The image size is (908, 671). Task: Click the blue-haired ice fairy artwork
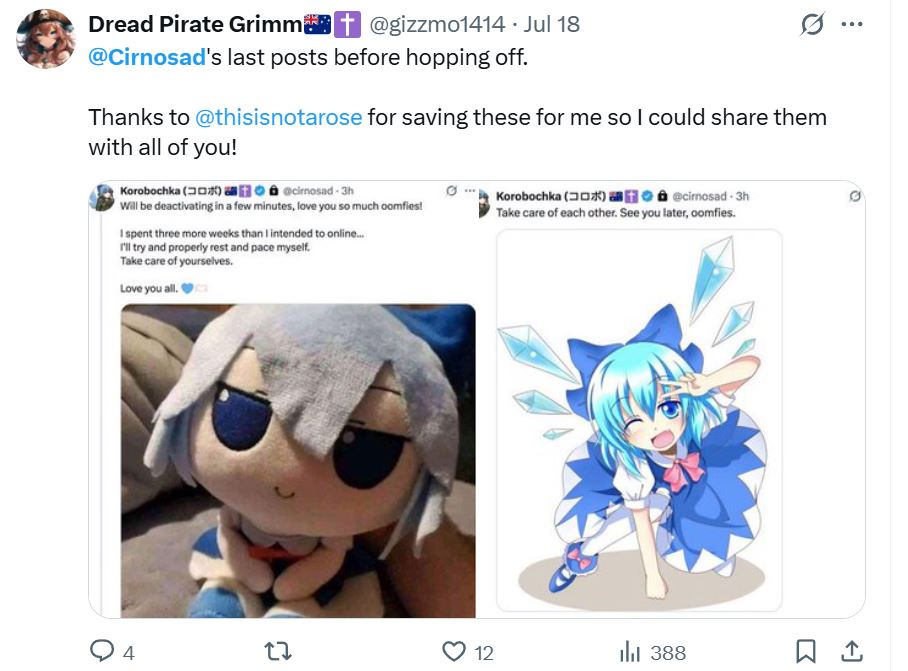point(639,420)
